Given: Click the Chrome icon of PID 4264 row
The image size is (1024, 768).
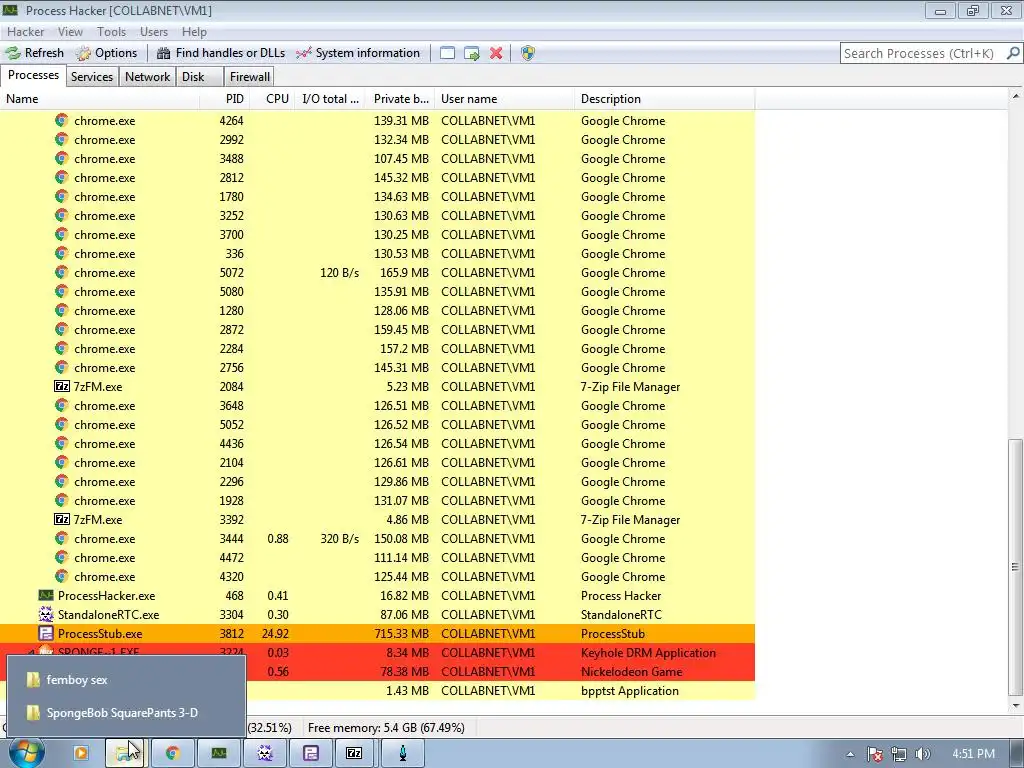Looking at the screenshot, I should click(x=61, y=120).
